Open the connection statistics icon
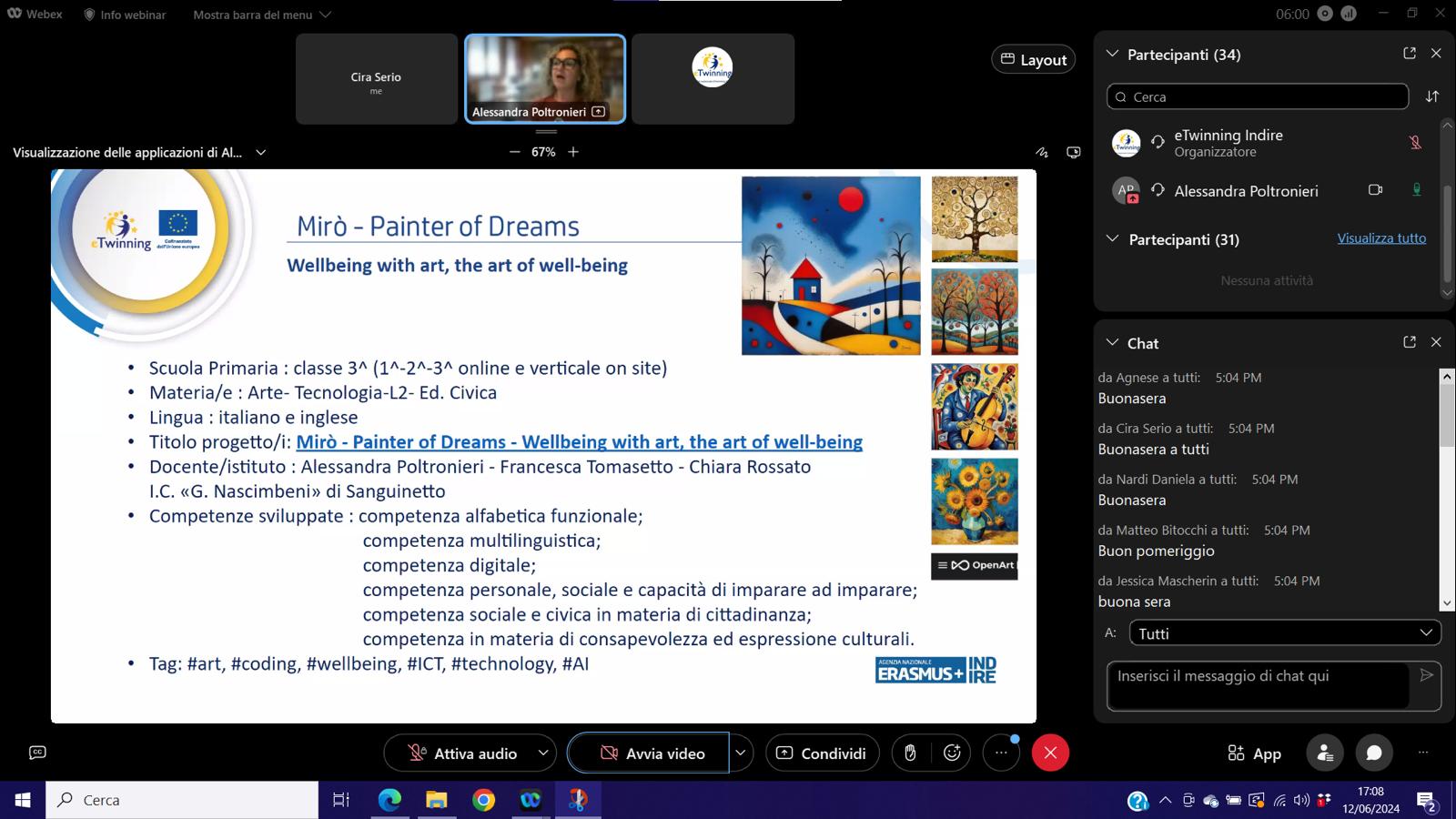 coord(1349,14)
